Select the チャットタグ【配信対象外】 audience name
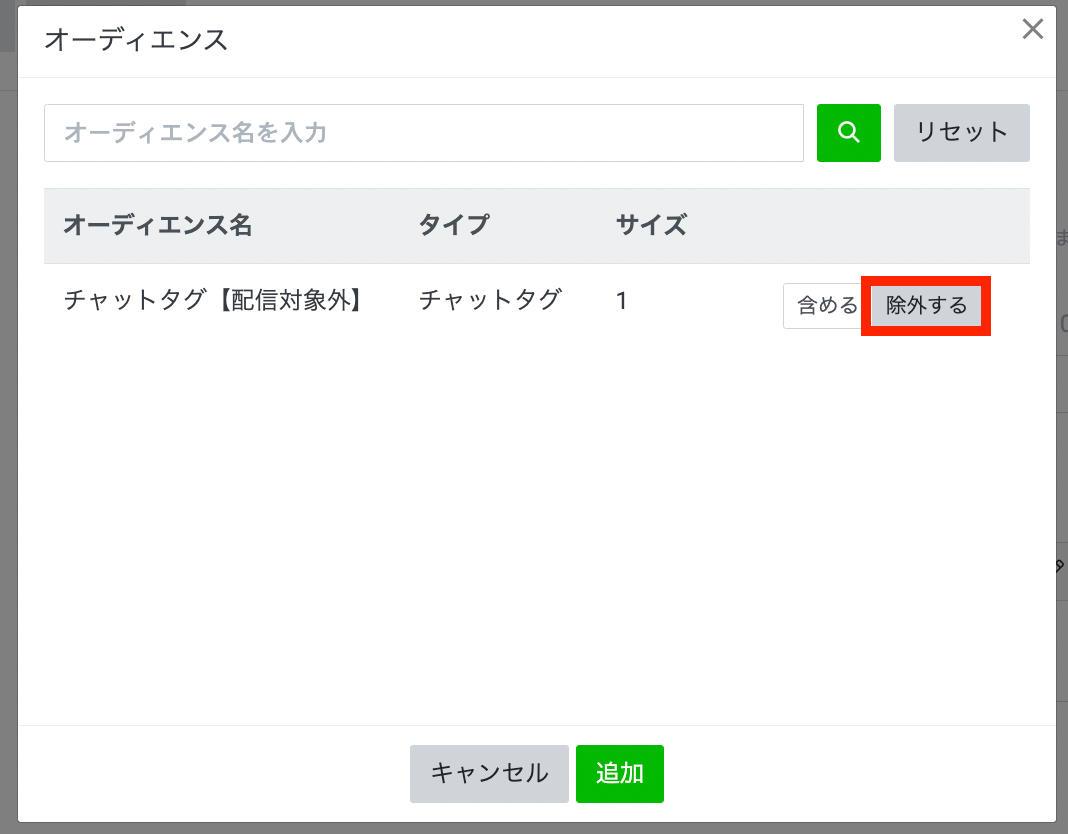This screenshot has height=834, width=1068. click(x=212, y=300)
